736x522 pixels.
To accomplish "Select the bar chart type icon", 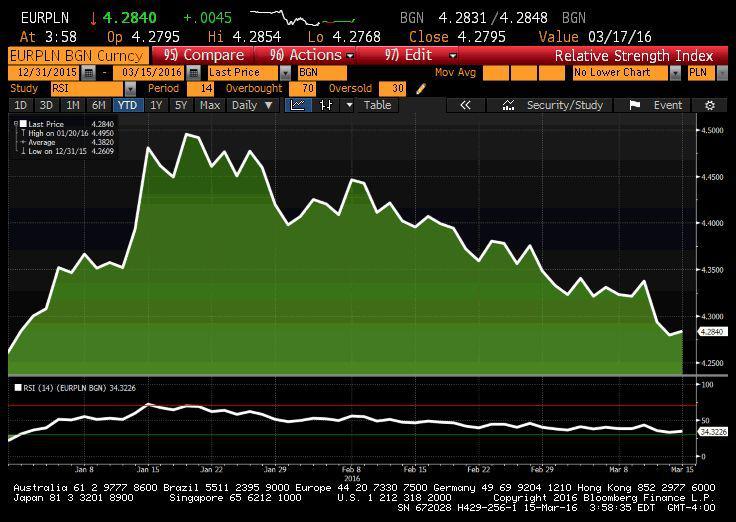I will [x=325, y=105].
